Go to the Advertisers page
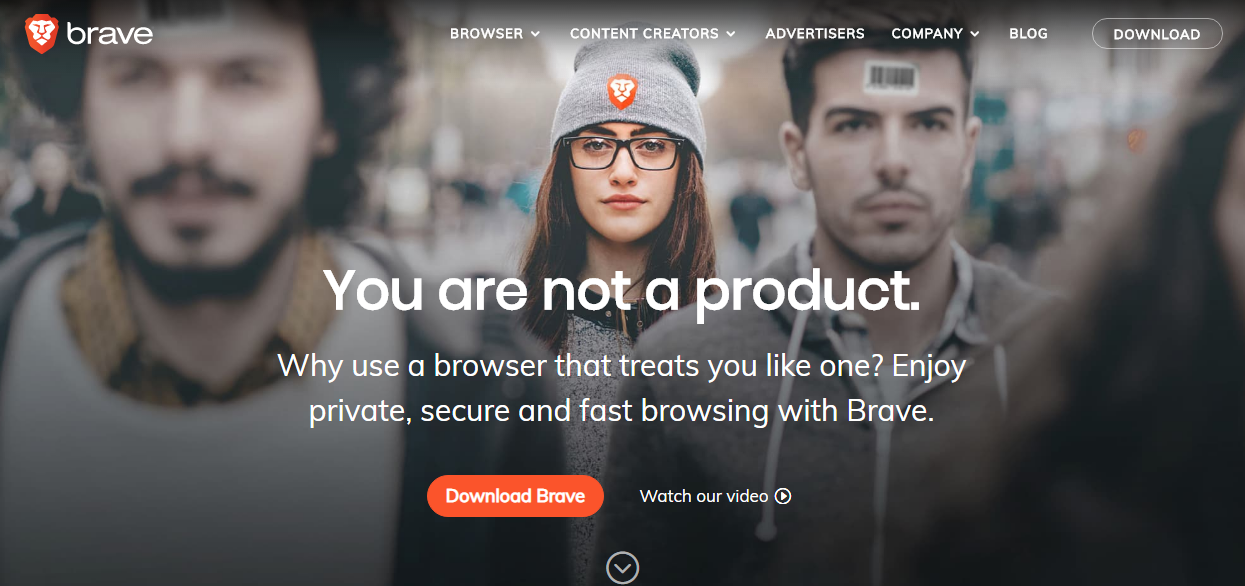 point(815,34)
